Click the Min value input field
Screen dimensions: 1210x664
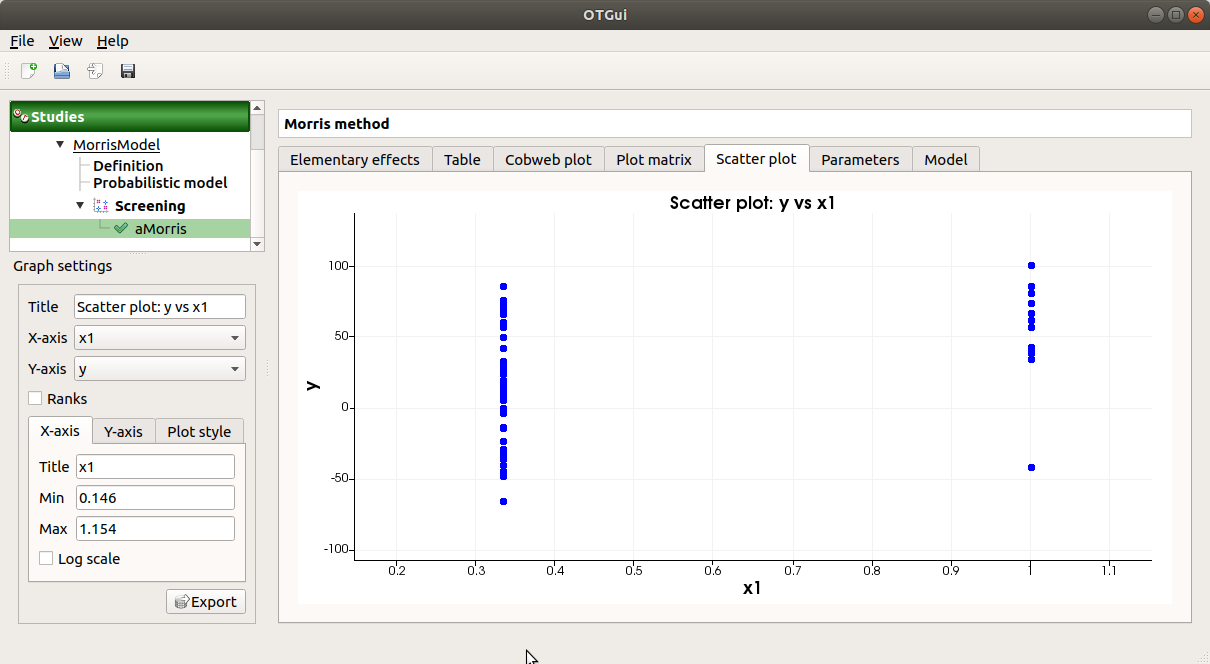155,498
